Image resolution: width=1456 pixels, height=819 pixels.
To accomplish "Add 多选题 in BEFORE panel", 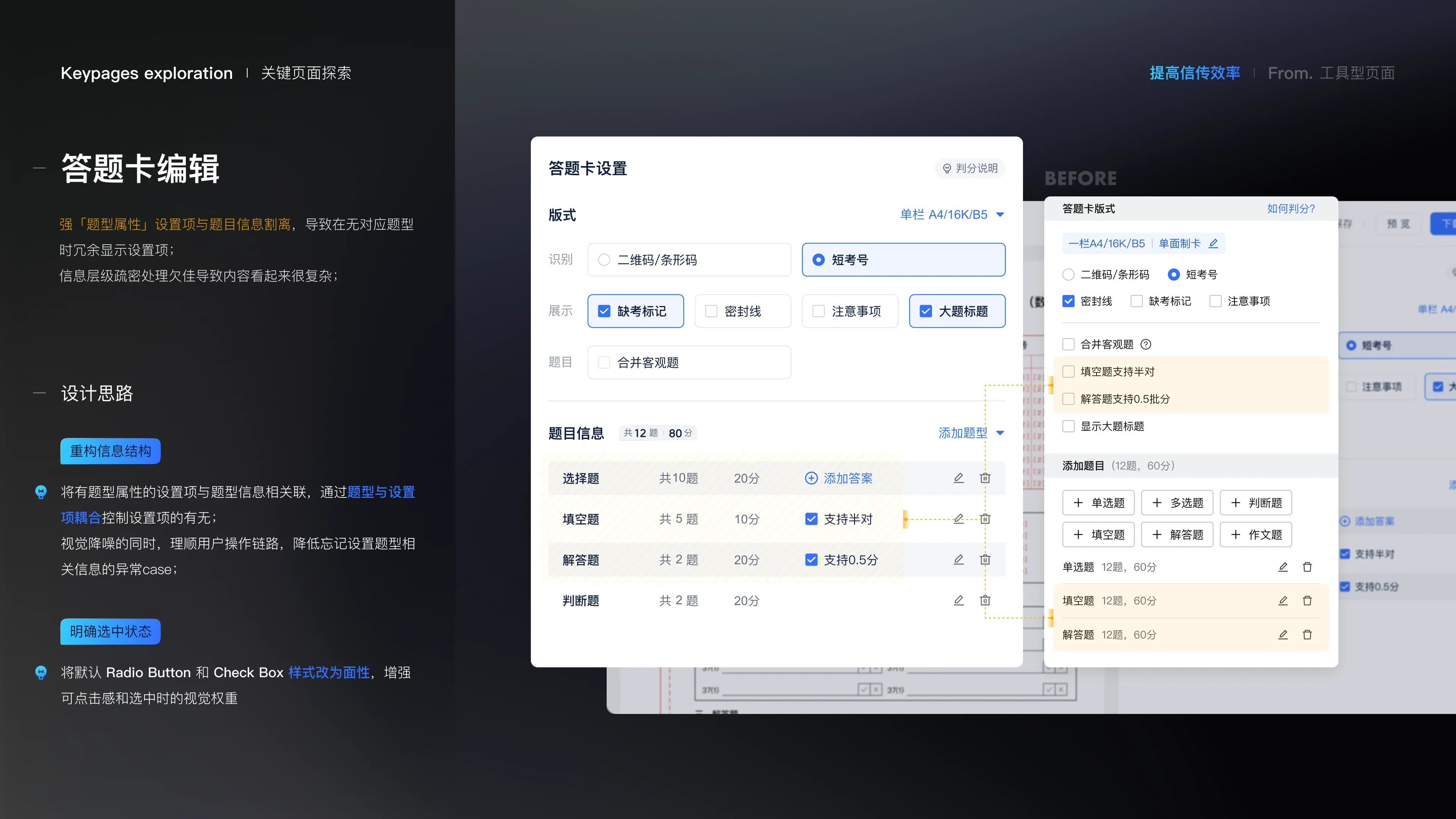I will tap(1177, 502).
